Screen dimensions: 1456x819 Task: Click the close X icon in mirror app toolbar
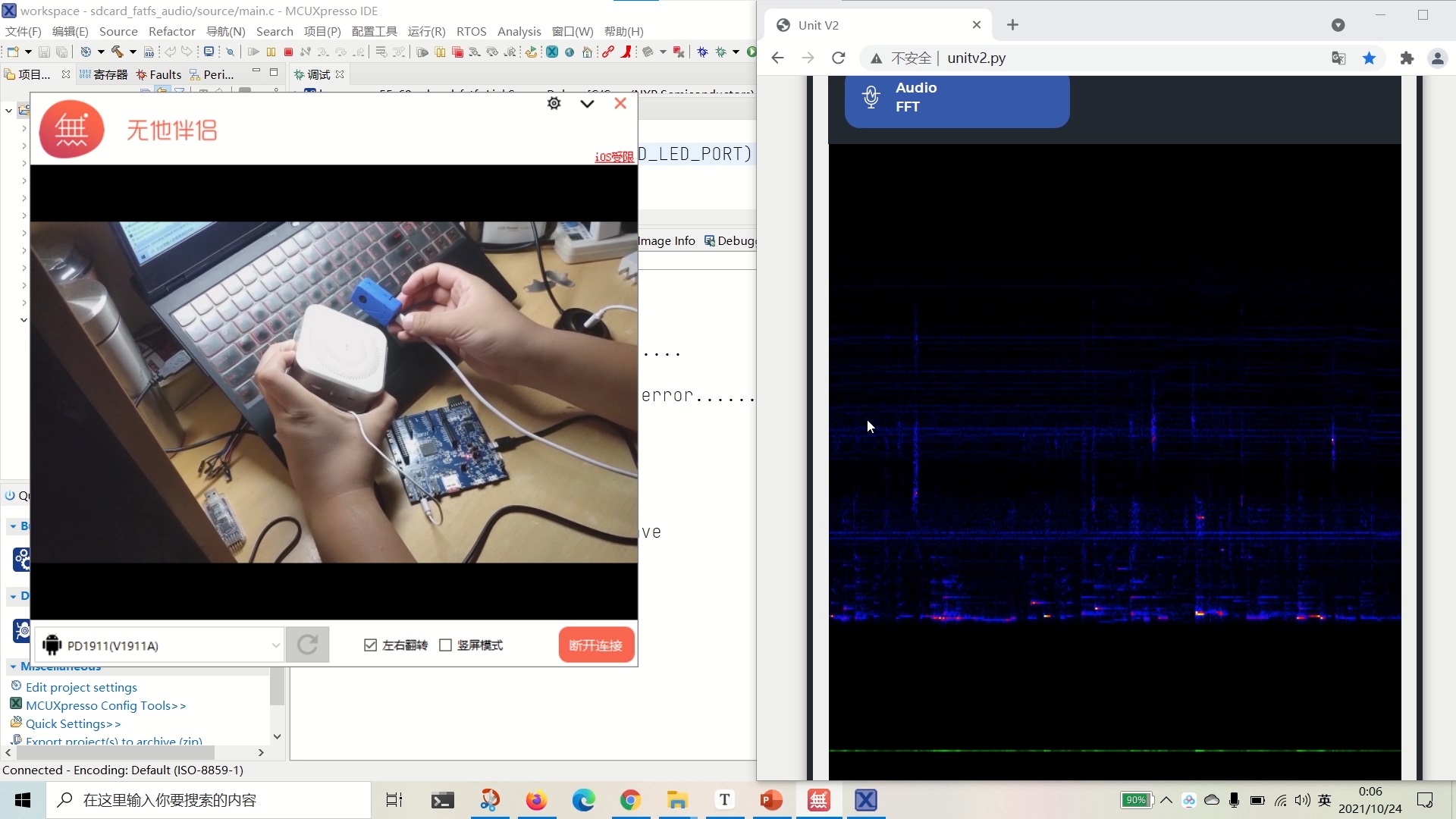(x=620, y=104)
